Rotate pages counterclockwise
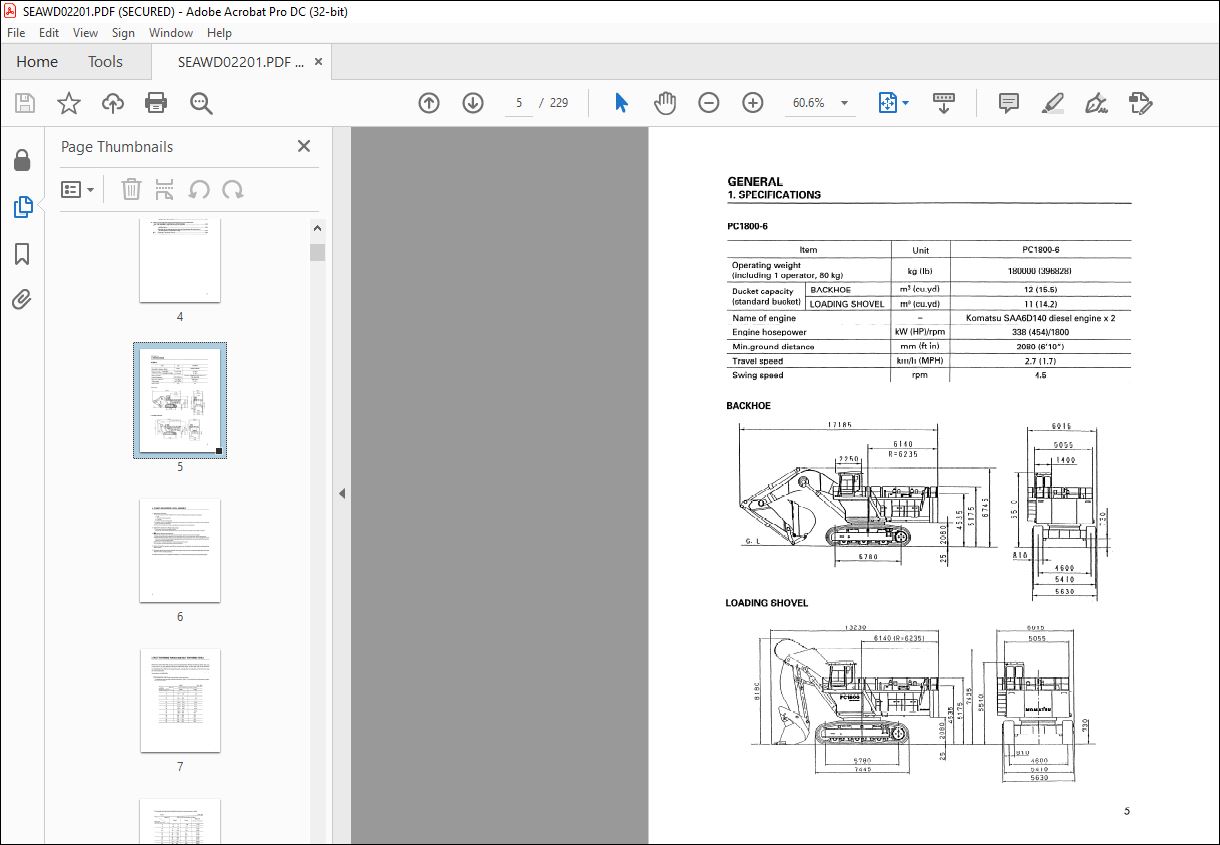The height and width of the screenshot is (845, 1220). click(x=199, y=189)
